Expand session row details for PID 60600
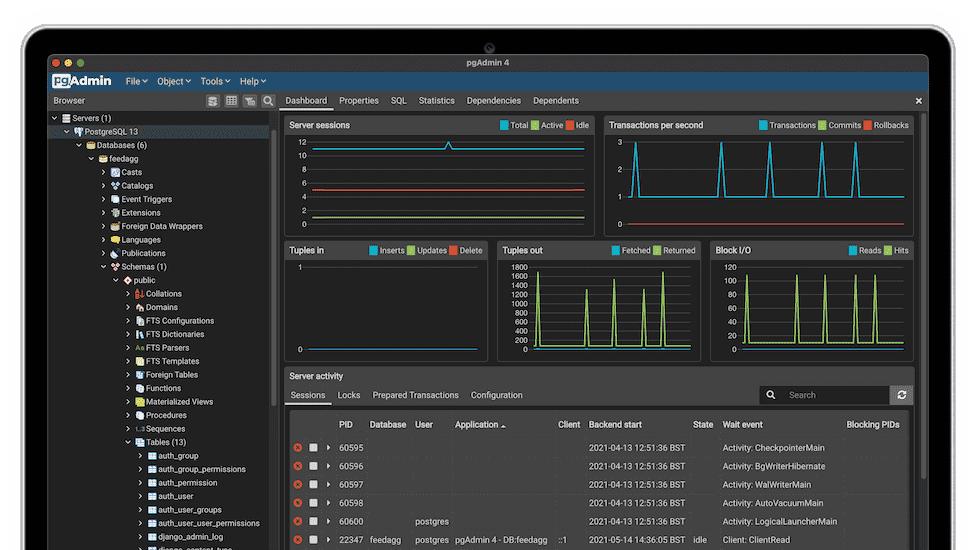Screen dimensions: 976x550 (x=328, y=521)
